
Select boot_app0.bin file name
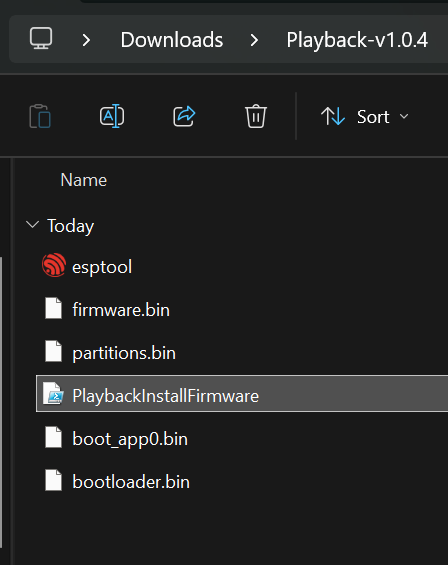click(130, 440)
